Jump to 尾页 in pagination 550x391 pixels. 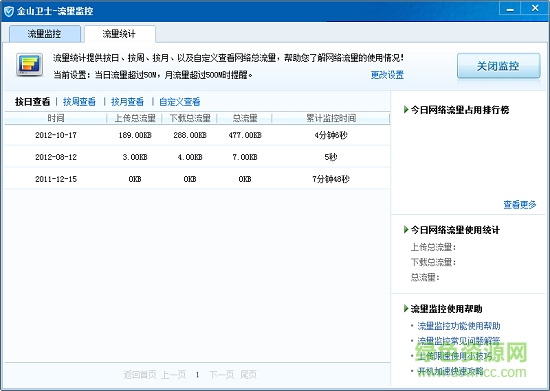[x=249, y=375]
